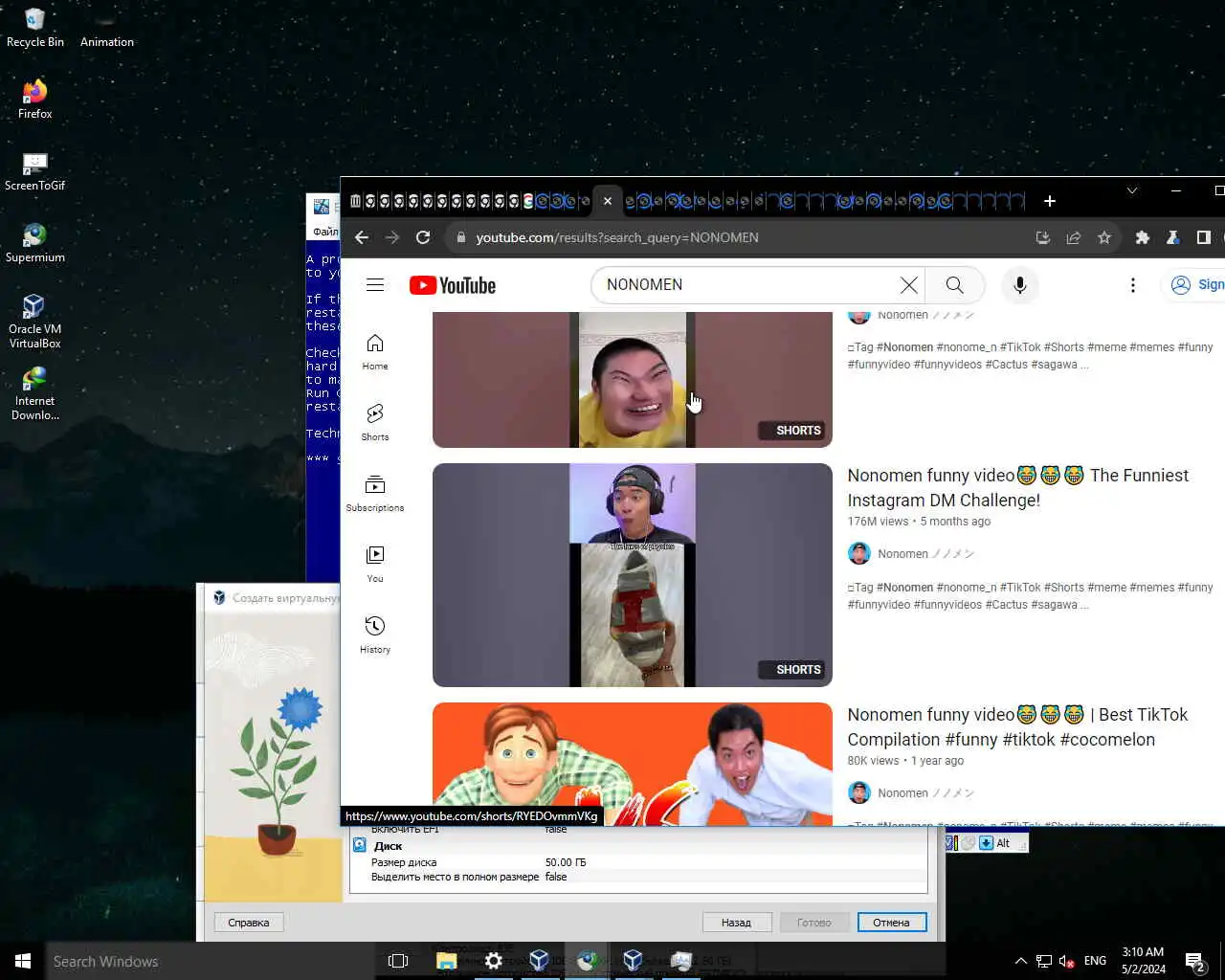Go to Home in YouTube sidebar
1225x980 pixels.
pos(375,352)
